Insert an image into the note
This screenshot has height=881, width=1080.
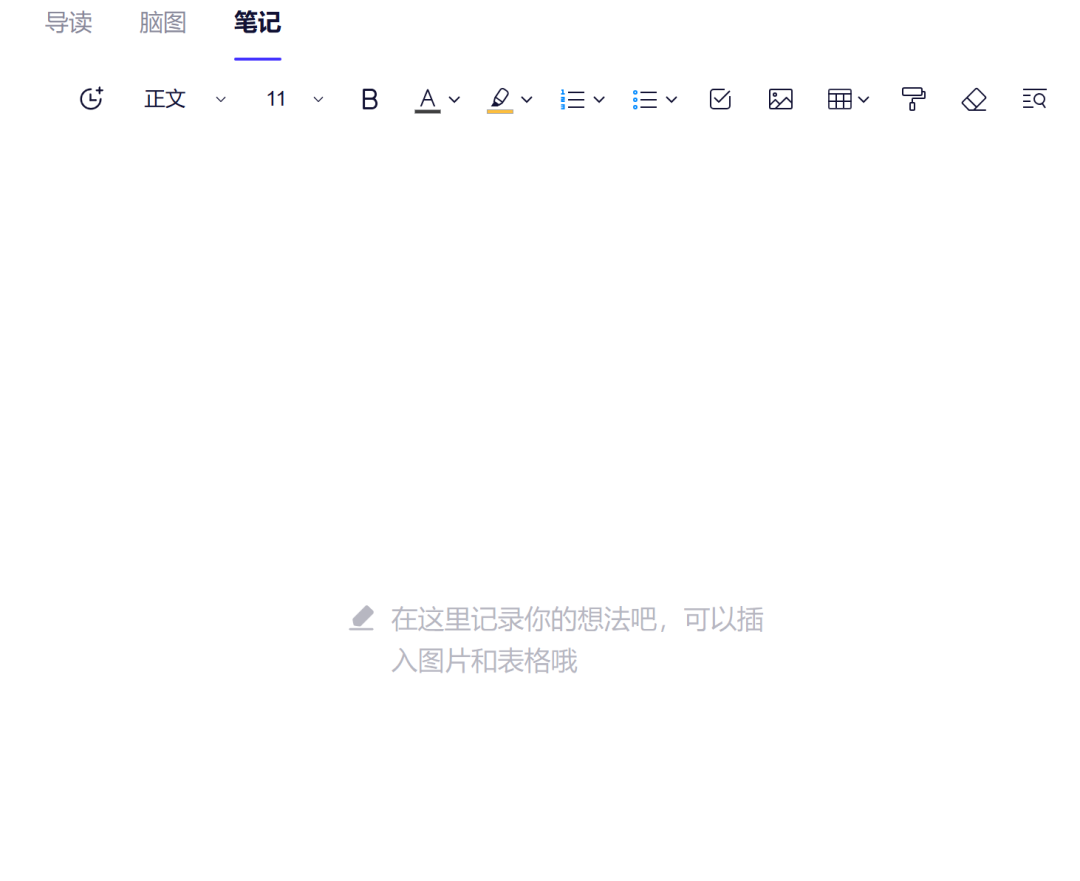coord(781,99)
